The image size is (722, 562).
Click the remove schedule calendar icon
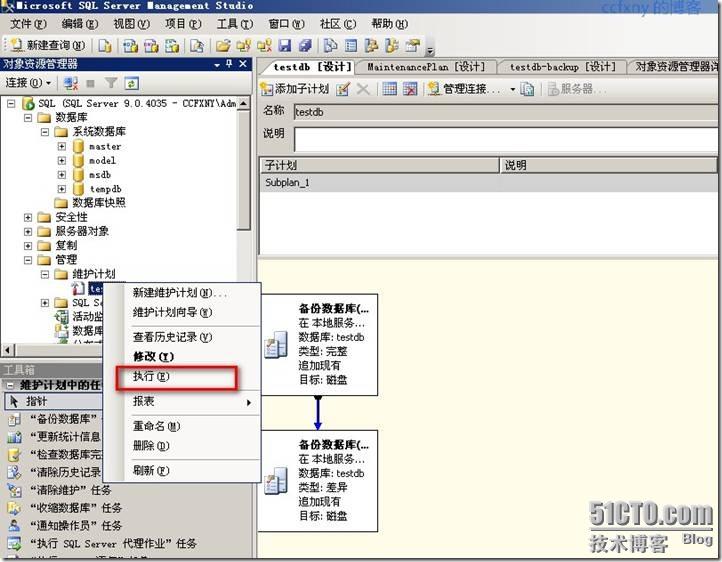pyautogui.click(x=410, y=89)
